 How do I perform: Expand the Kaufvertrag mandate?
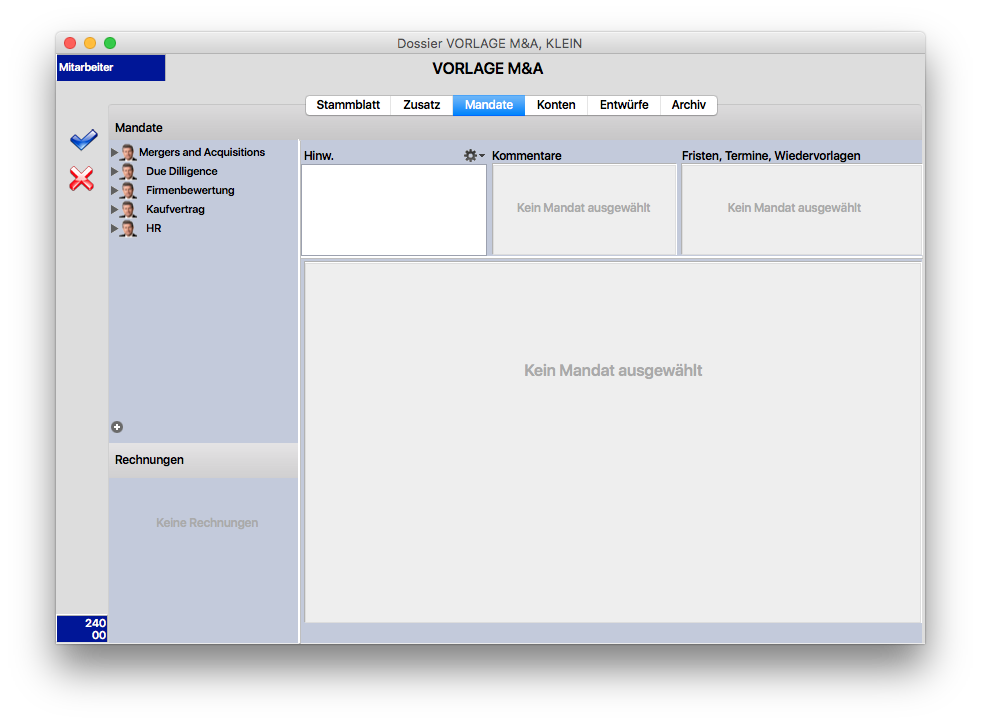114,209
